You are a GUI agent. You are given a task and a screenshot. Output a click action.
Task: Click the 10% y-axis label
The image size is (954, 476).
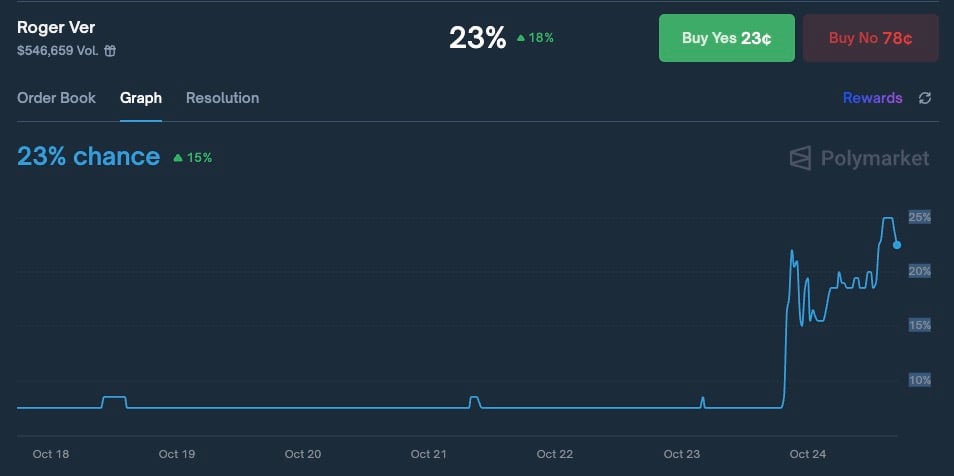tap(919, 380)
